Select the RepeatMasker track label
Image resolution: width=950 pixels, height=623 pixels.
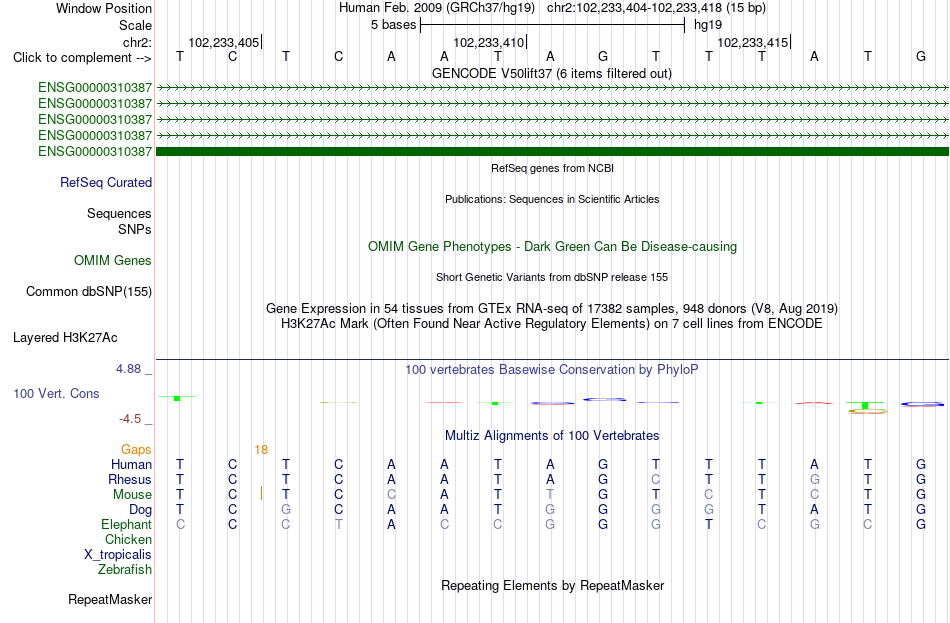pyautogui.click(x=110, y=599)
